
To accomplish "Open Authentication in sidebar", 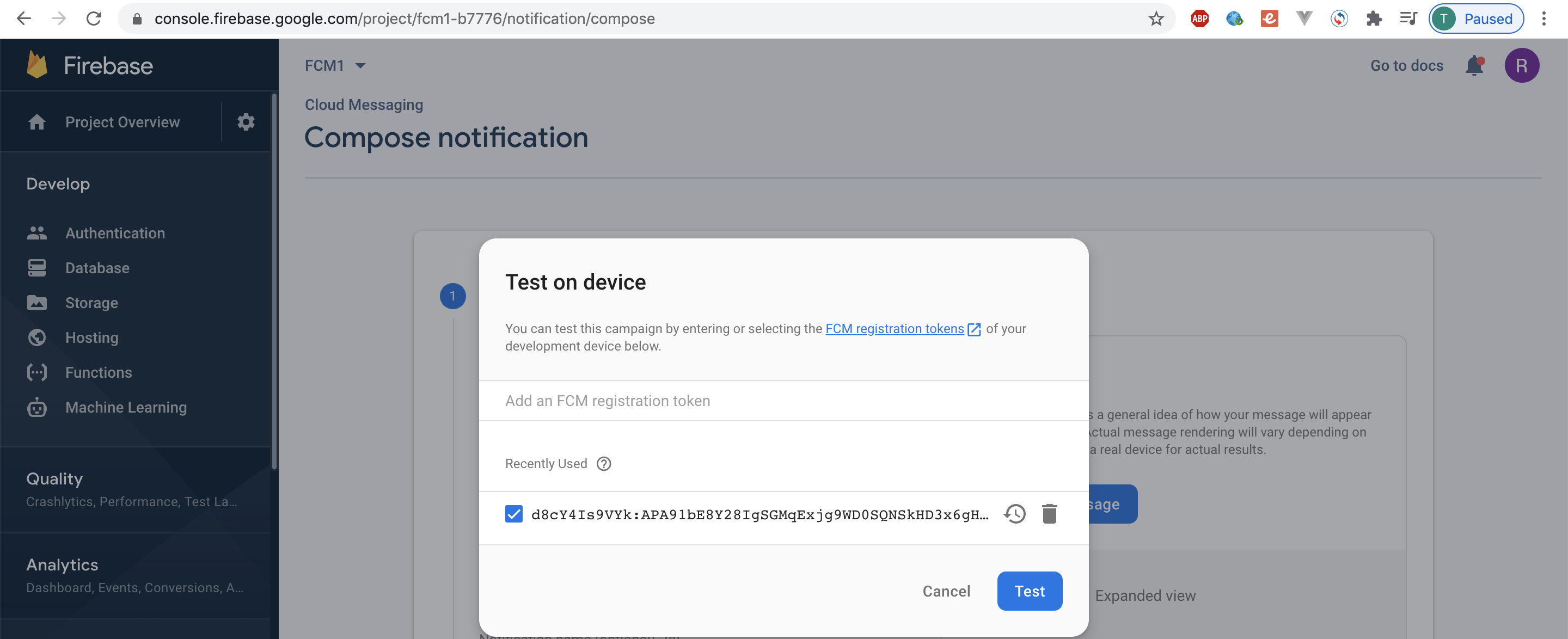I will [115, 233].
